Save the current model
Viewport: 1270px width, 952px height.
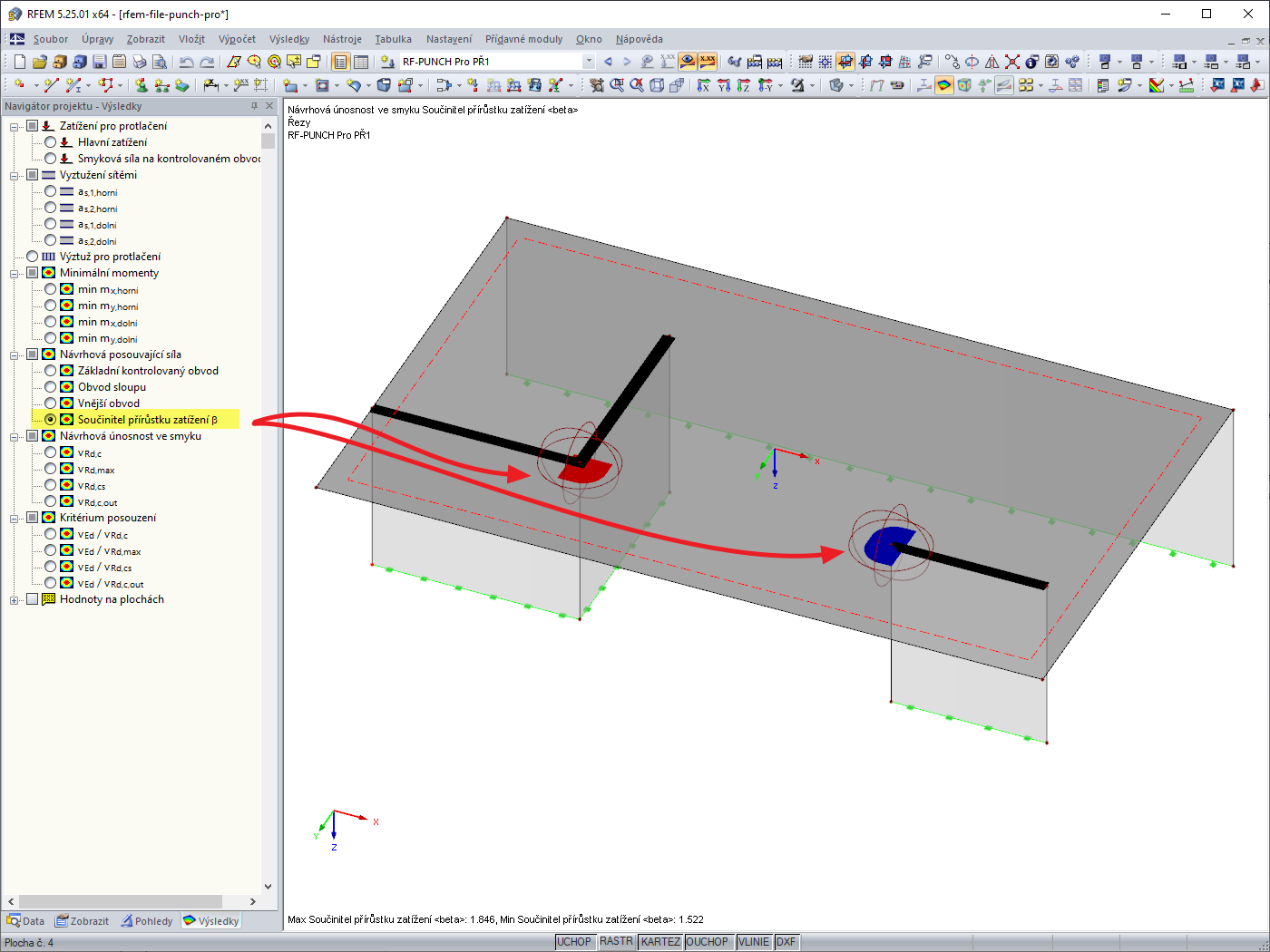[x=99, y=62]
